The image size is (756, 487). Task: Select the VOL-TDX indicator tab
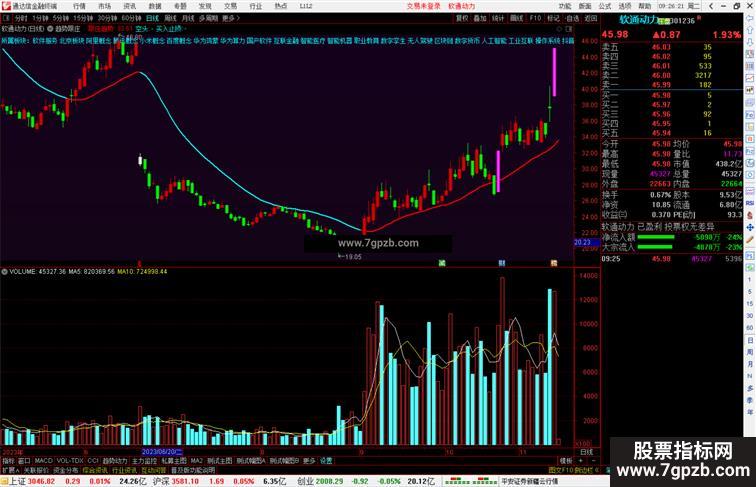pos(70,461)
